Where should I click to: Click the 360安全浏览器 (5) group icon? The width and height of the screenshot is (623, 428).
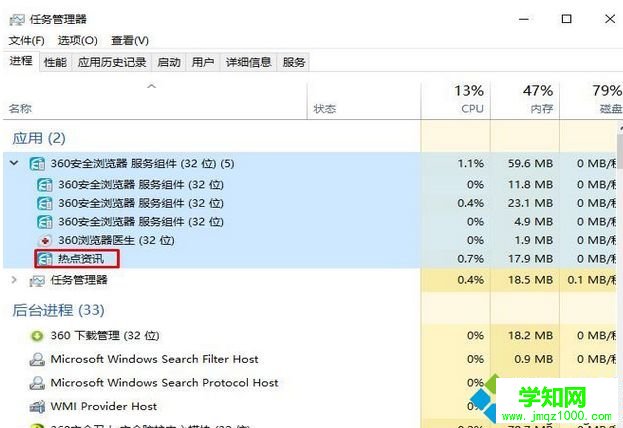point(37,163)
